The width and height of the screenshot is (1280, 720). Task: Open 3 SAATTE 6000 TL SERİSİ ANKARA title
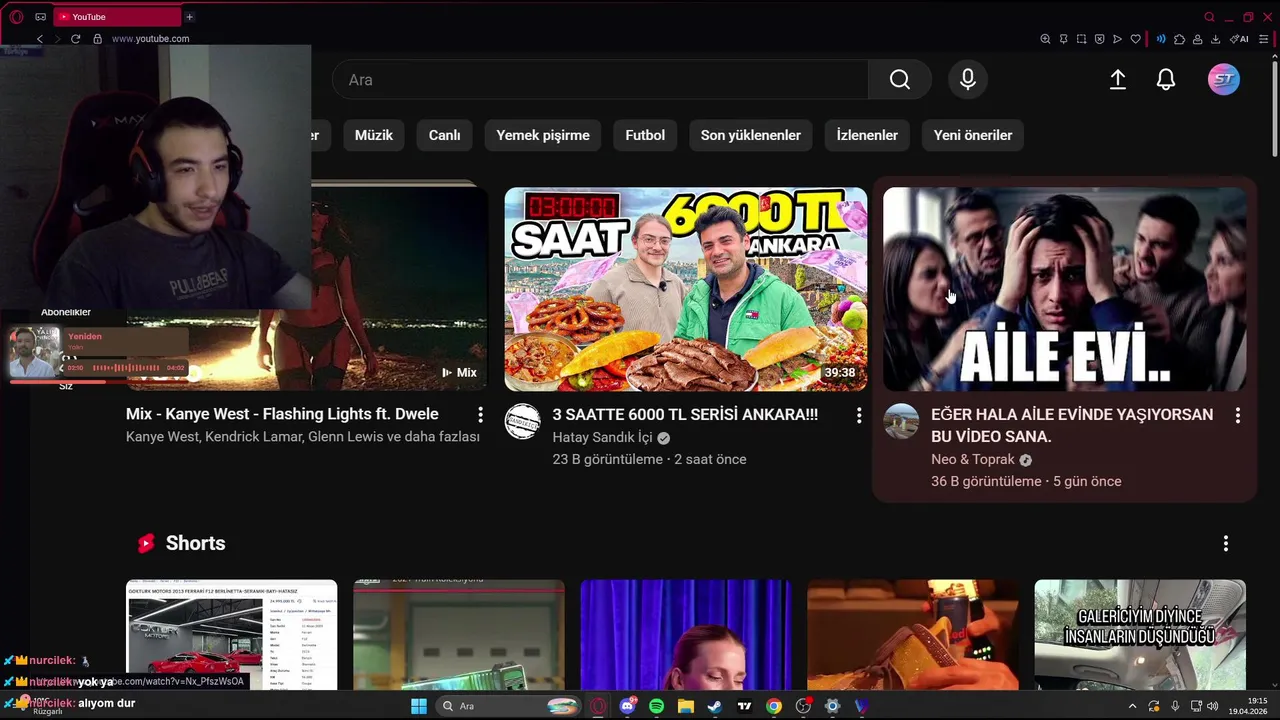[685, 414]
